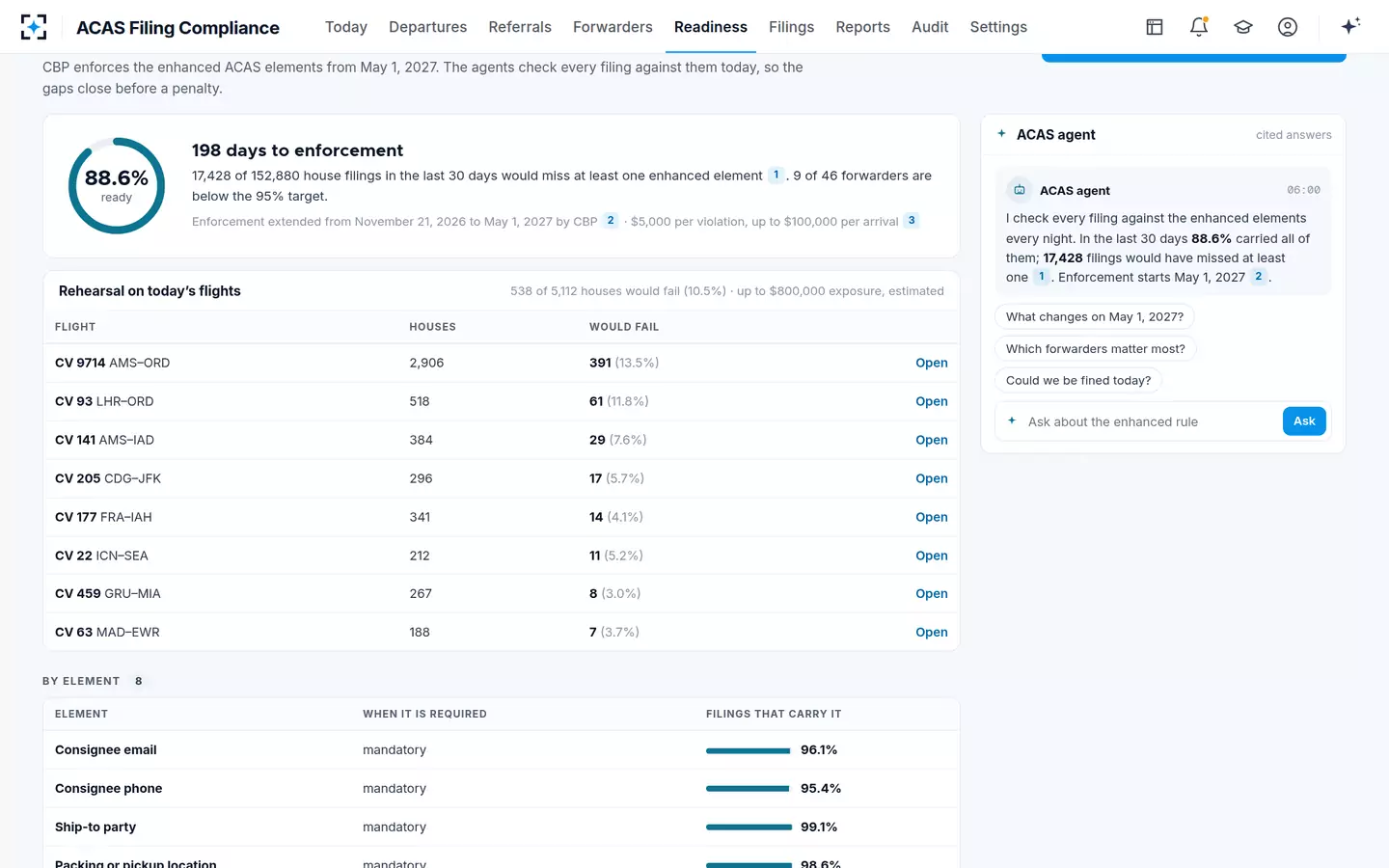Open the sparkle AI assistant icon

(x=1350, y=26)
